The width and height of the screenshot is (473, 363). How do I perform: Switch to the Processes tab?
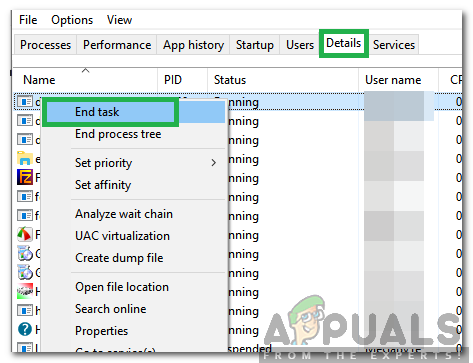click(45, 45)
